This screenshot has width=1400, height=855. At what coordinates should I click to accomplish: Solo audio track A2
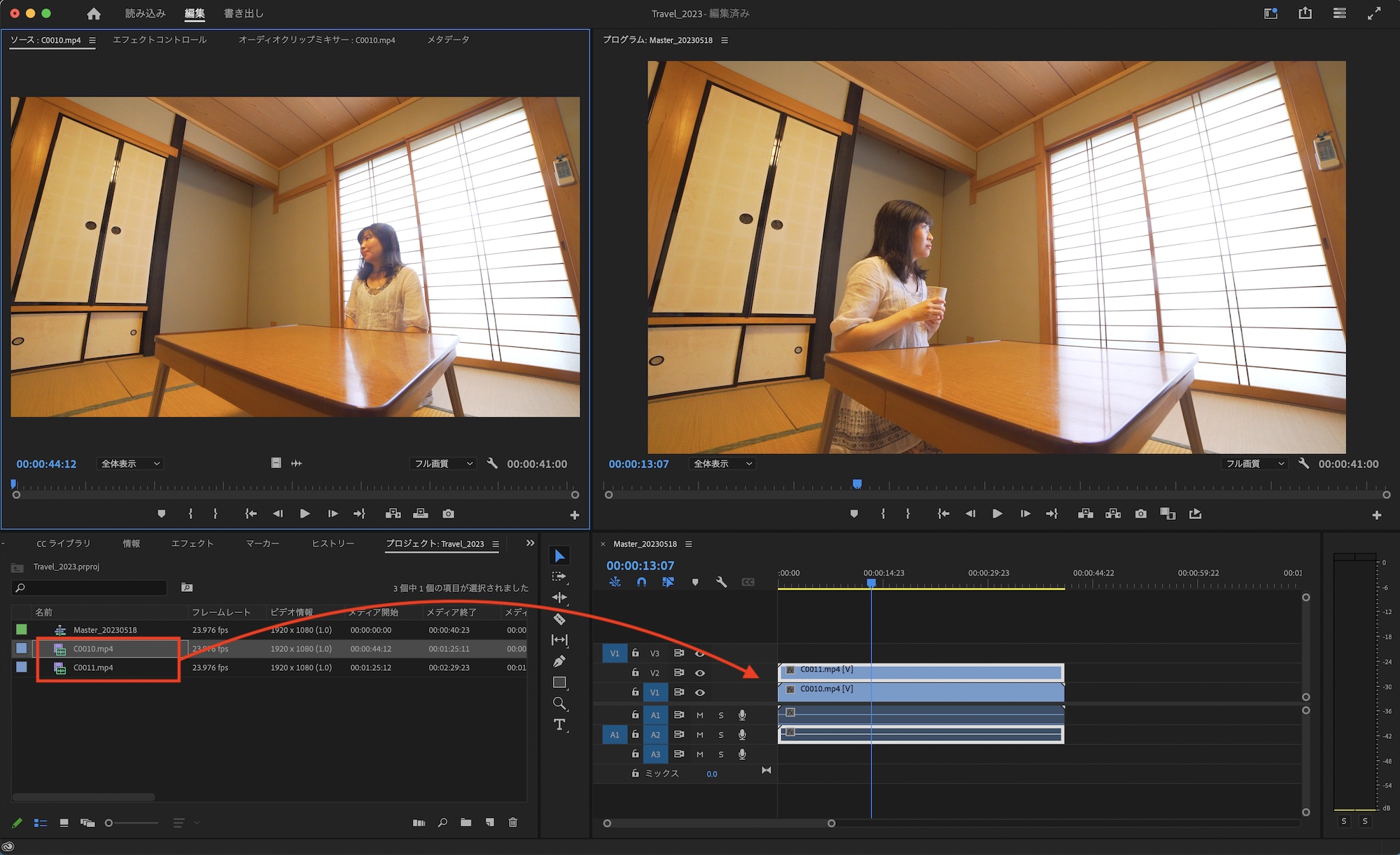pos(721,735)
